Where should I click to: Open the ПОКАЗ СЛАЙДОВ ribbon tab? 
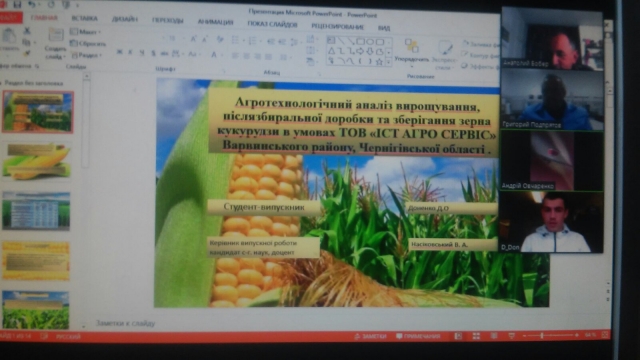[272, 24]
